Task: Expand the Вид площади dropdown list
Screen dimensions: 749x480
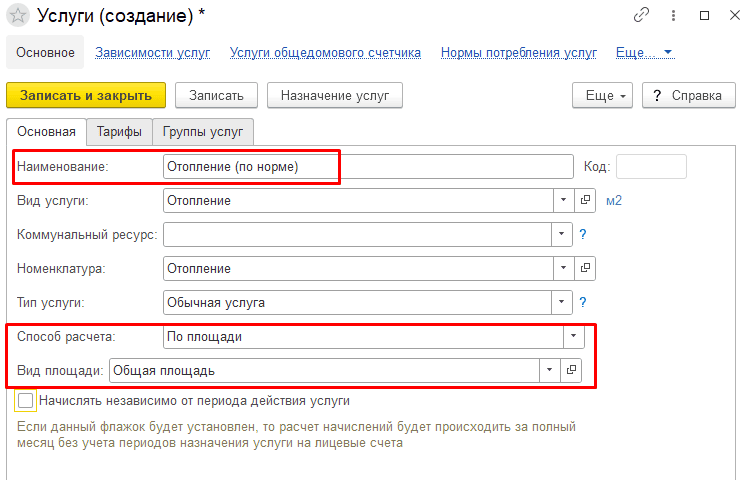Action: pos(550,370)
